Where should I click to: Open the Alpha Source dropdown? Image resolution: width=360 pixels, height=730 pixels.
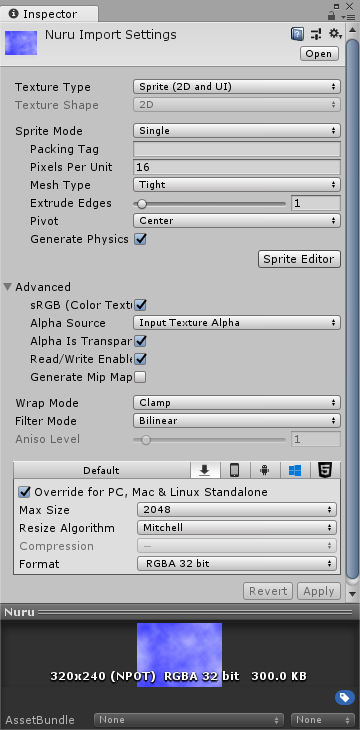(237, 323)
